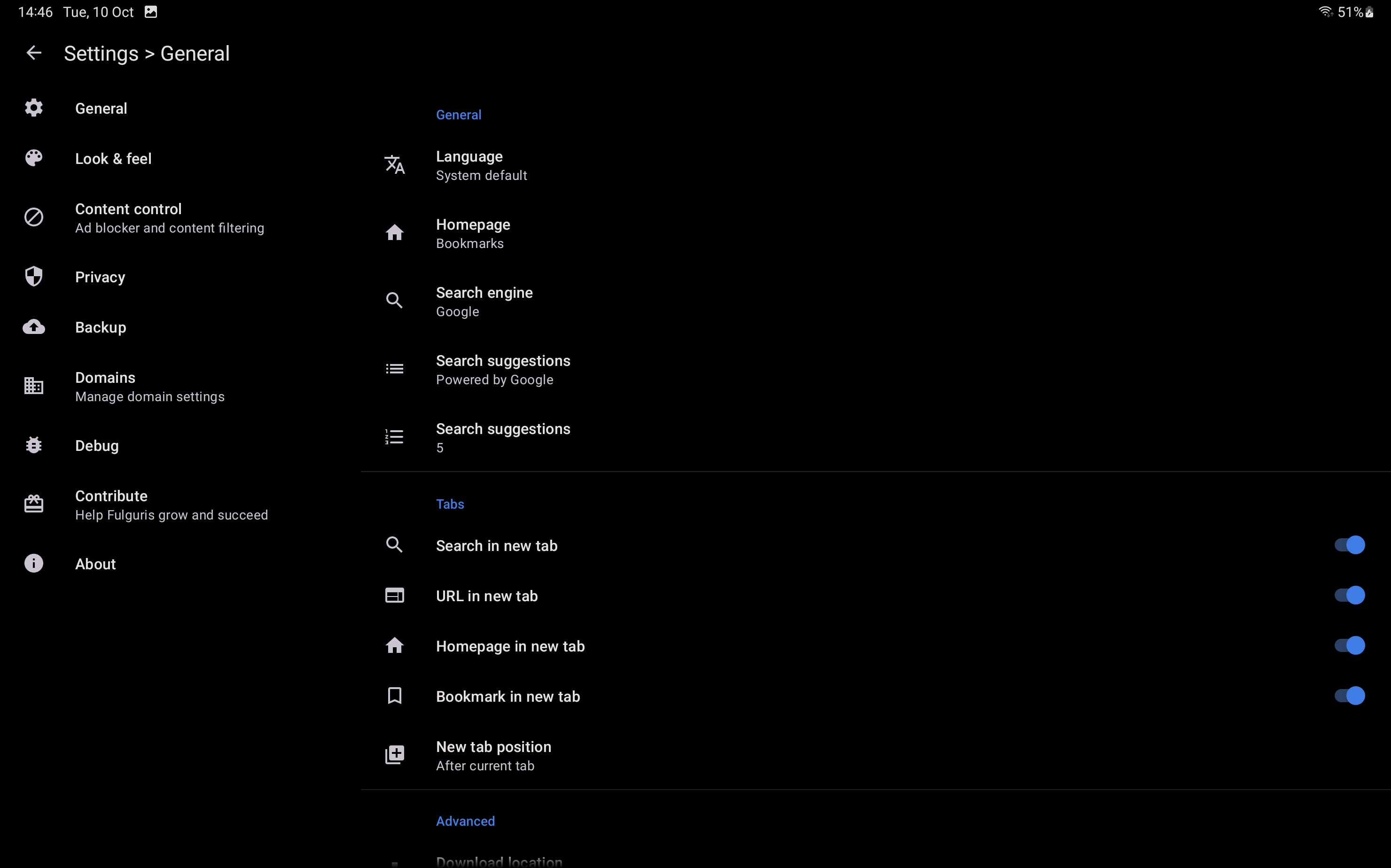This screenshot has width=1391, height=868.
Task: Click the blue Tabs section header
Action: (x=450, y=504)
